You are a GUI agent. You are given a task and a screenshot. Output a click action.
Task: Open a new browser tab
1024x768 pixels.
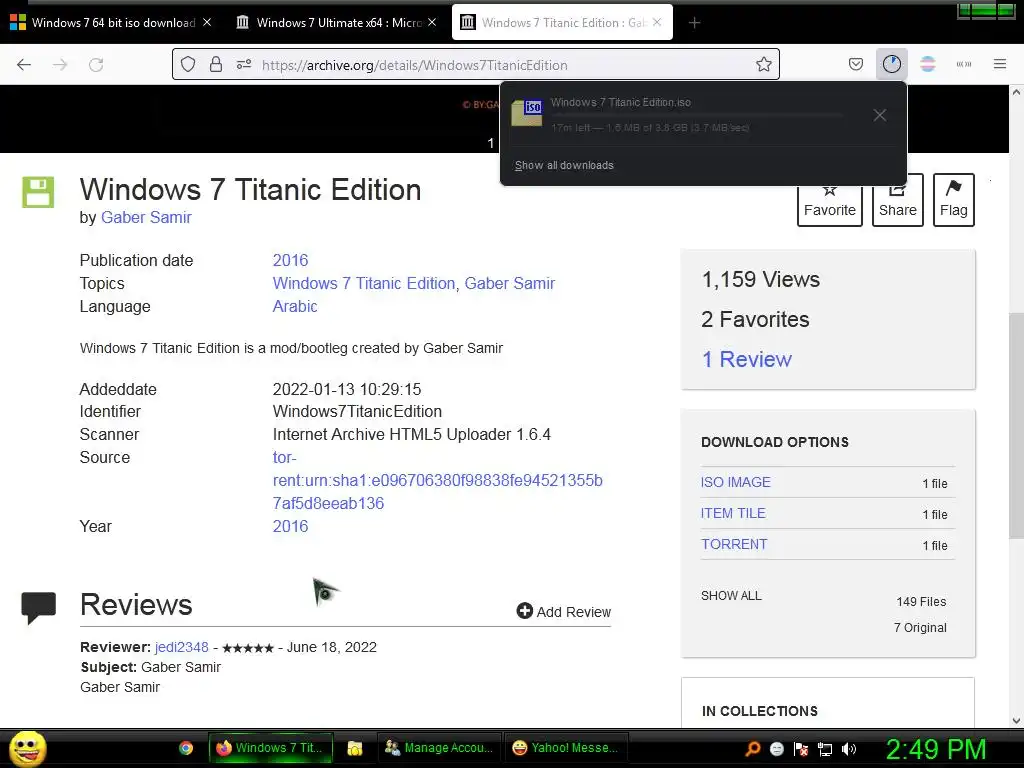(x=694, y=23)
